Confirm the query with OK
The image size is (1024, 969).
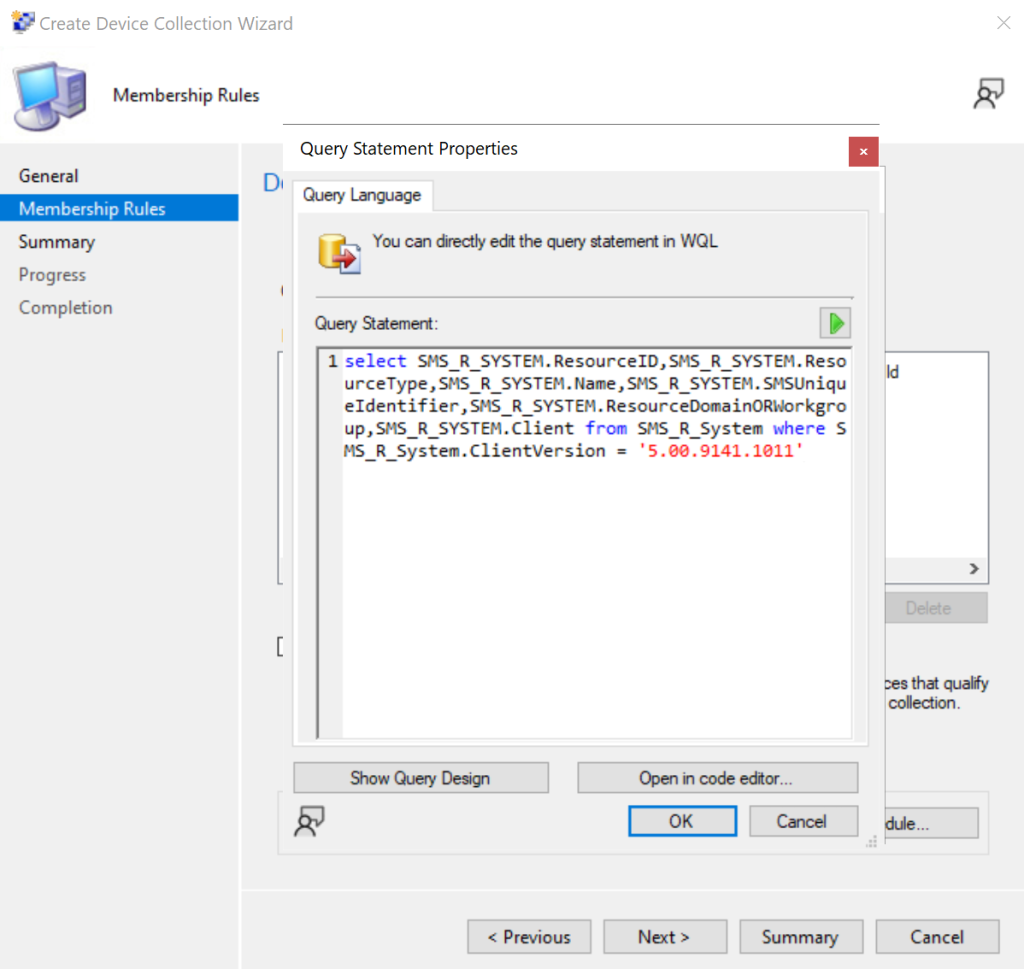click(682, 821)
